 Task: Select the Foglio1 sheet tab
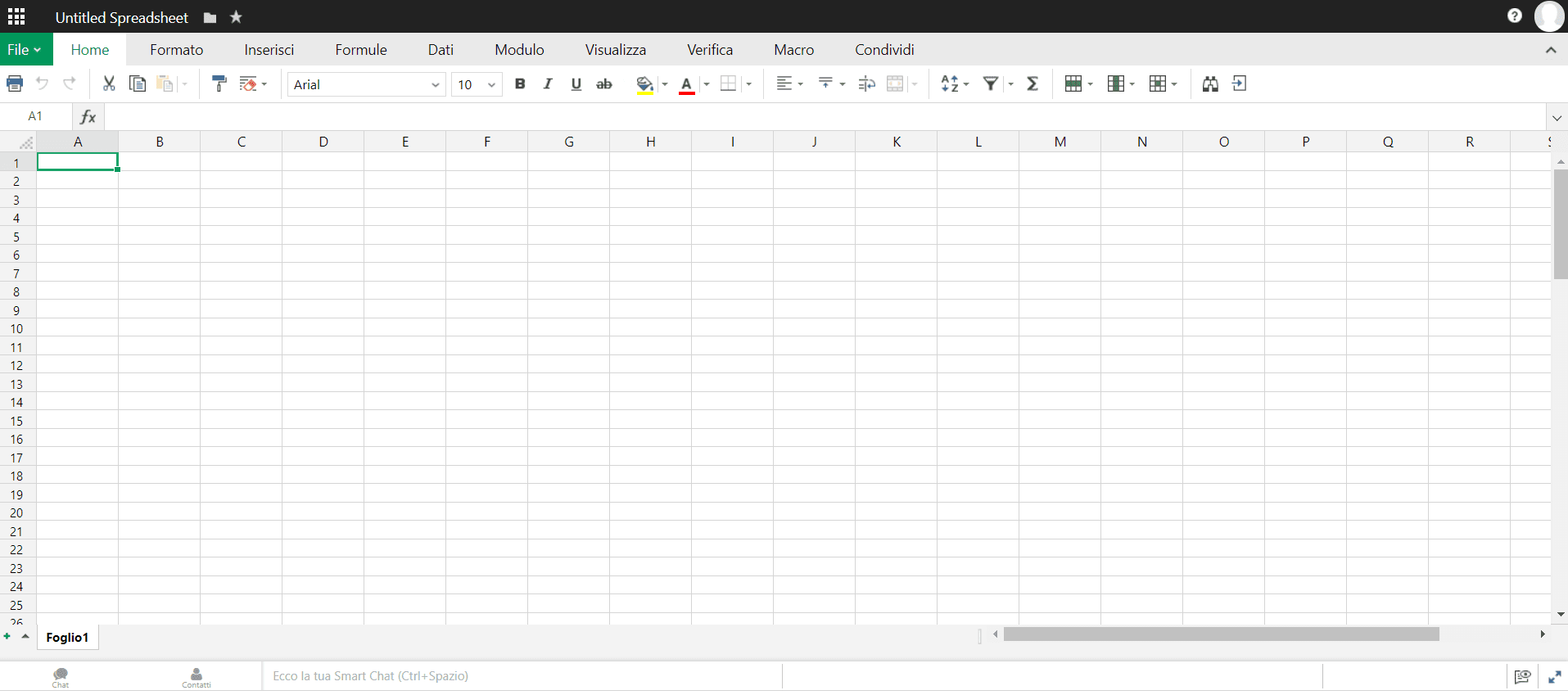tap(67, 638)
